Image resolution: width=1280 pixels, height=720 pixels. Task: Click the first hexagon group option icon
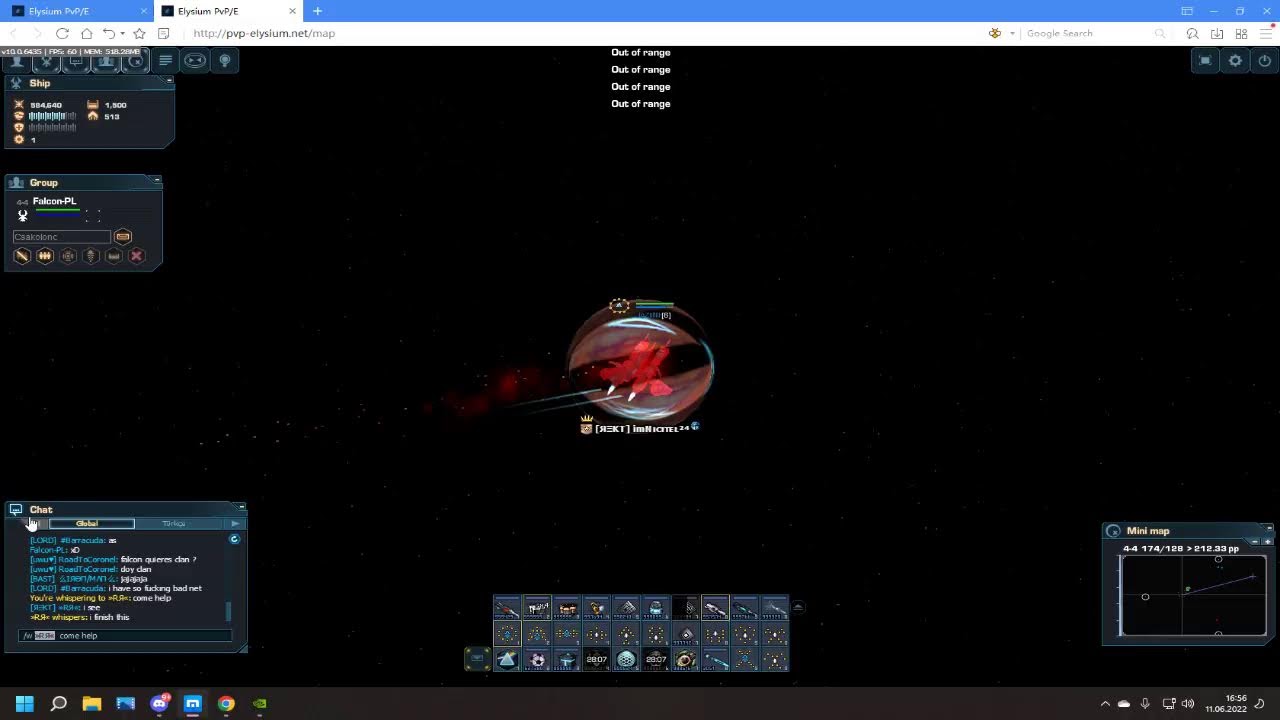tap(22, 256)
